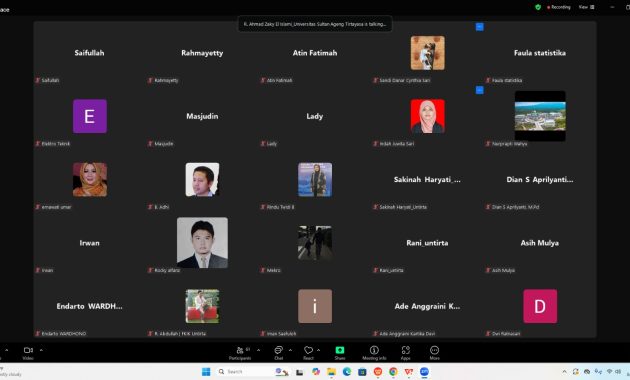Click the campus aerial photo thumbnail
The image size is (630, 380).
tap(540, 116)
